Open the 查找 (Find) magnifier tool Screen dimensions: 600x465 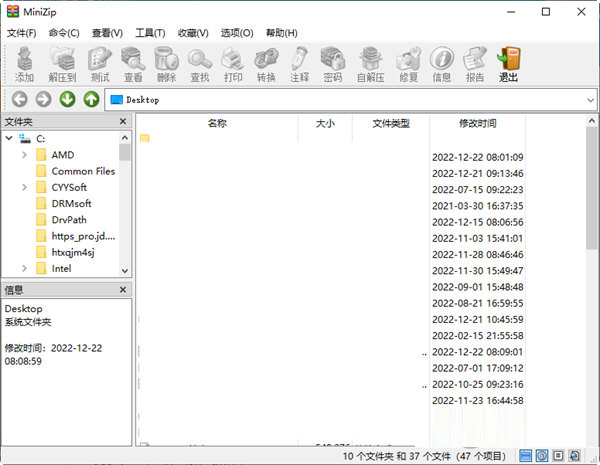coord(200,64)
